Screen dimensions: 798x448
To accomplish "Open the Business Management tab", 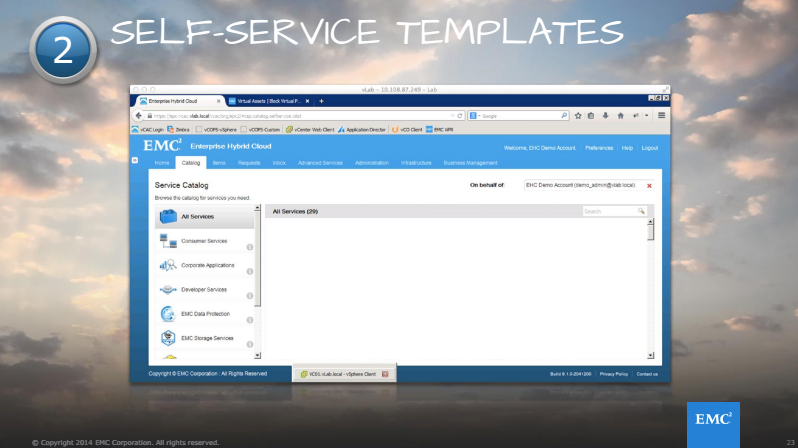I will click(470, 163).
